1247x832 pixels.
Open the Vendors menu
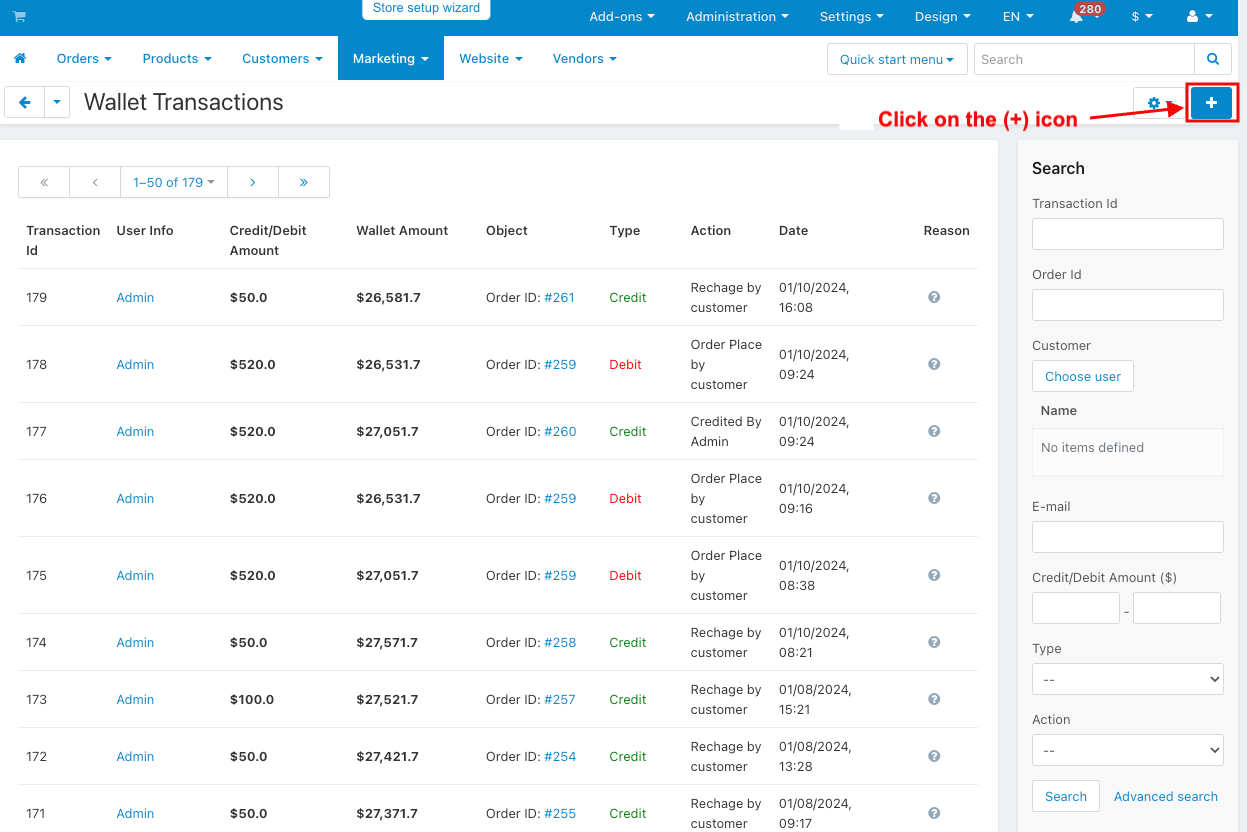[x=584, y=59]
